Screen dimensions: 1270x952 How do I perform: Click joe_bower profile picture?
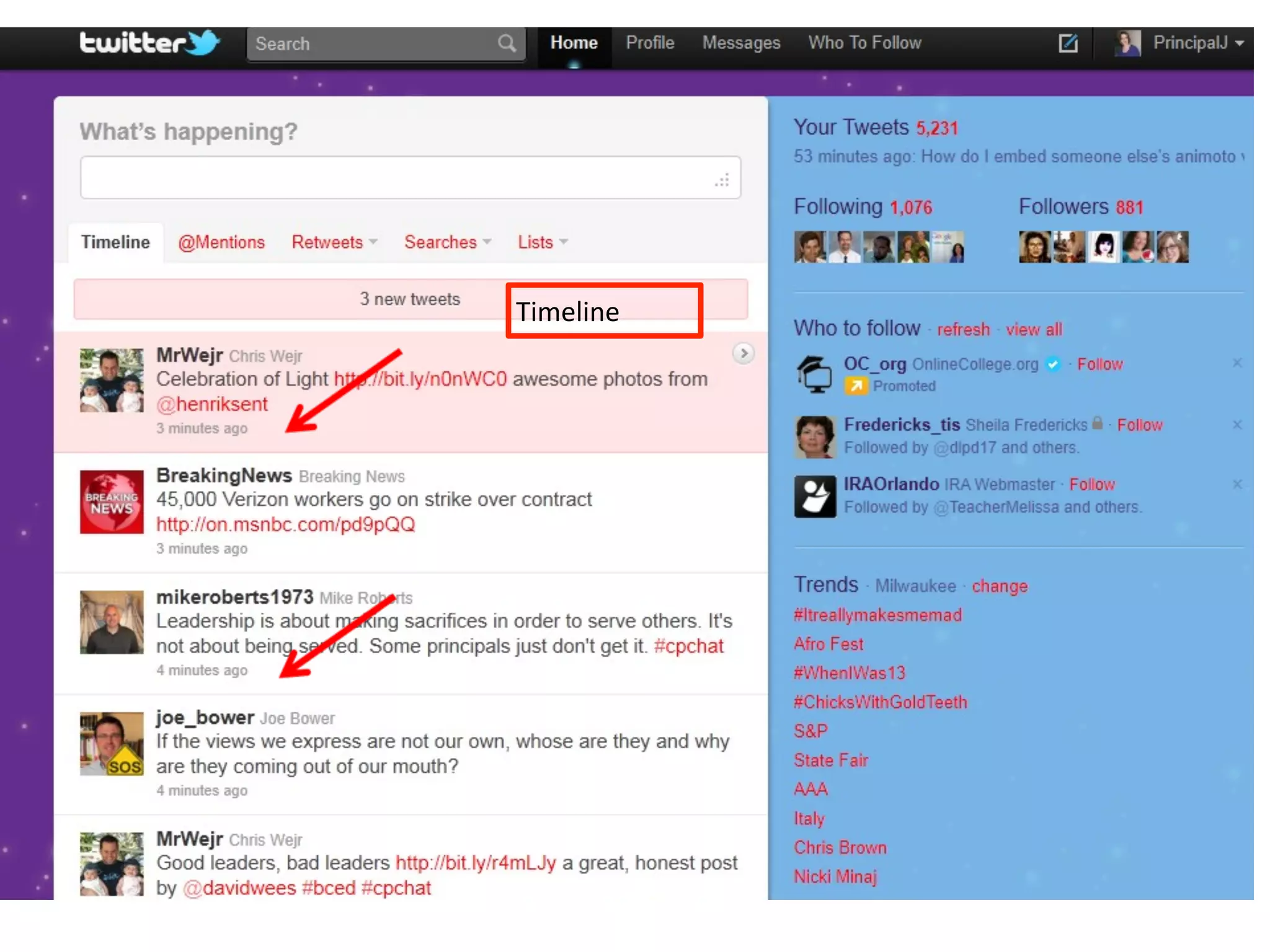pos(112,744)
